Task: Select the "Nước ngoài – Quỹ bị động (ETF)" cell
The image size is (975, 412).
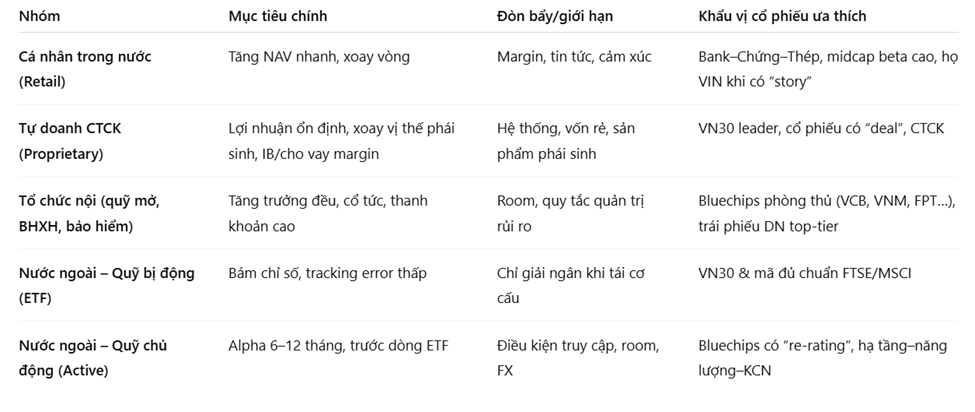Action: (106, 285)
